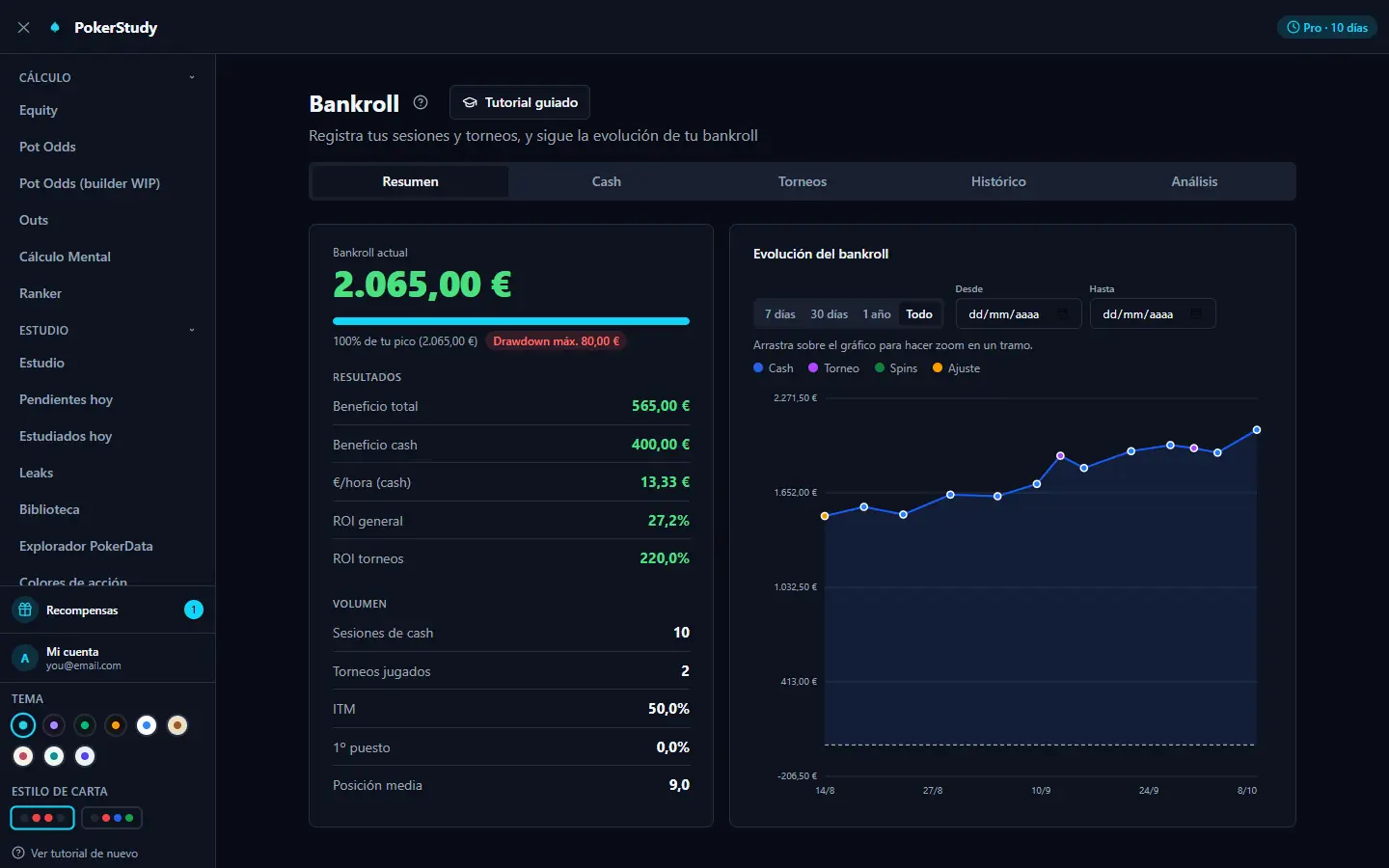
Task: Collapse the ESTUDIO sidebar section
Action: click(x=107, y=330)
